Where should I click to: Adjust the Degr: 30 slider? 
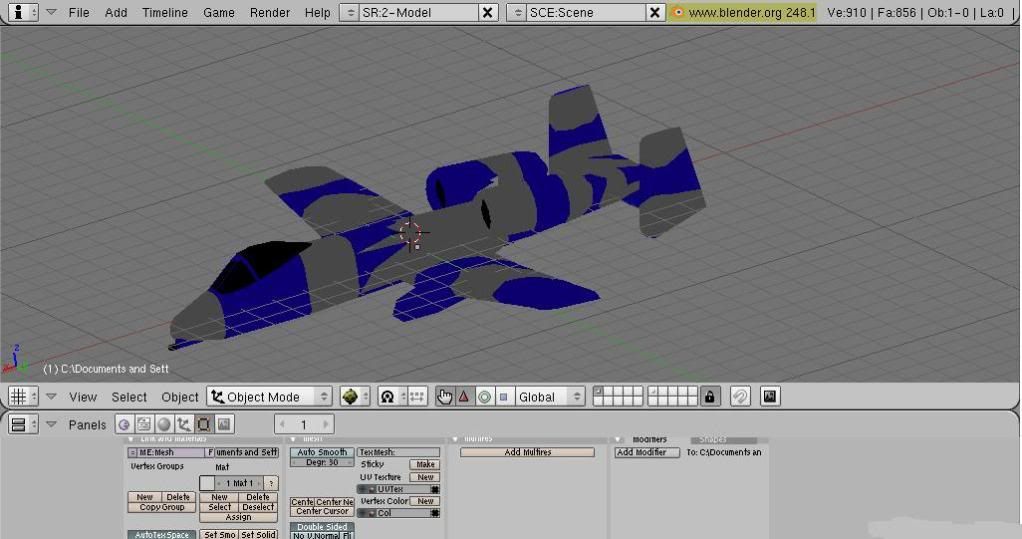click(322, 462)
